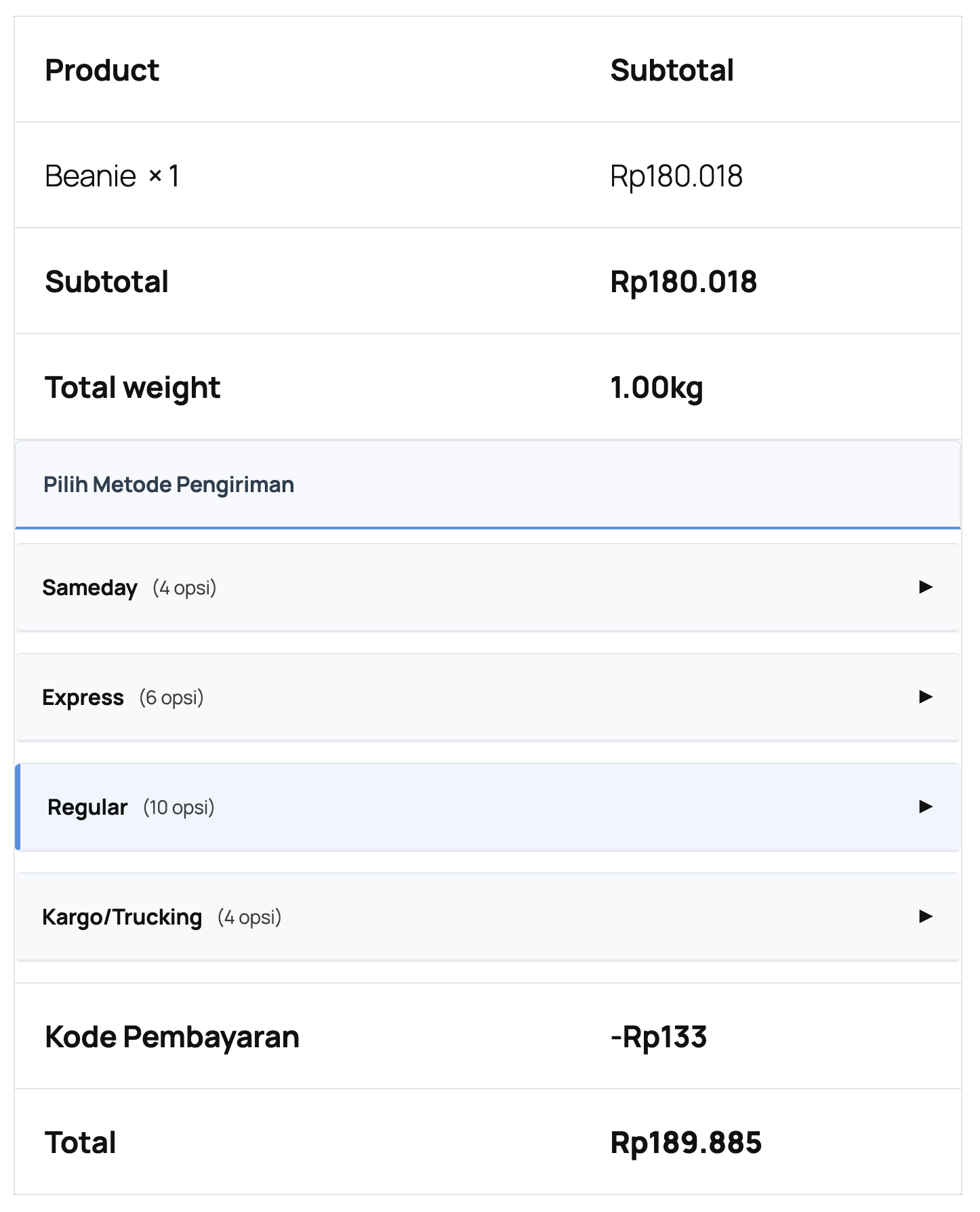The image size is (980, 1212).
Task: Click the "(6 opsi)" count beside Express
Action: click(x=171, y=698)
